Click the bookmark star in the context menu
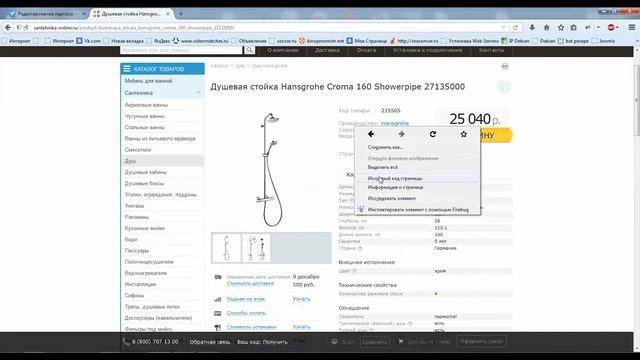Screen dimensions: 640x360 (464, 134)
